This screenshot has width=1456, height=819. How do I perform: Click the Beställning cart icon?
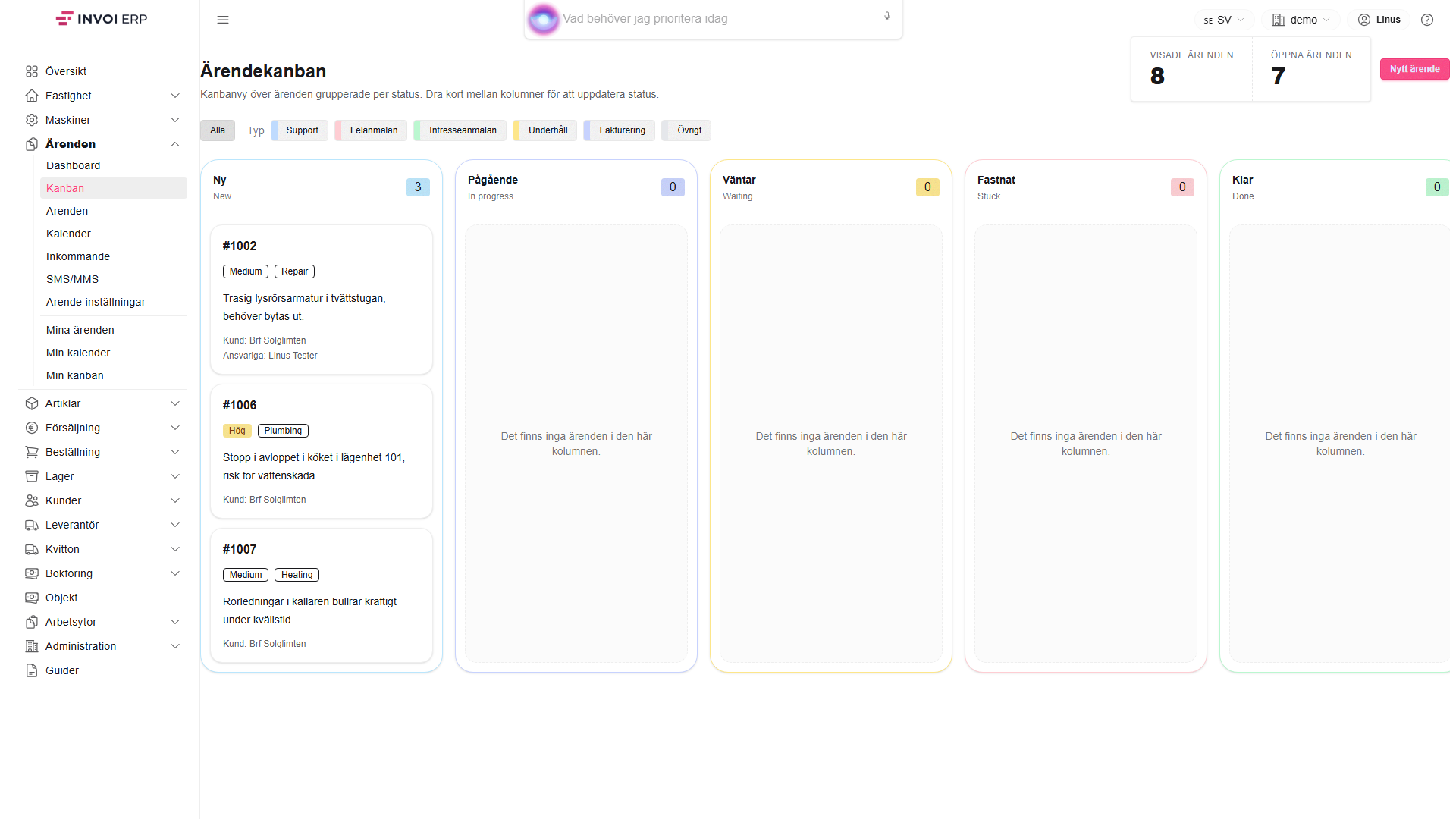point(32,452)
